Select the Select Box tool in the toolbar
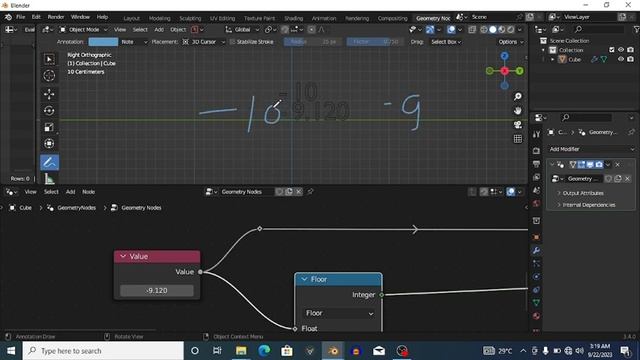The width and height of the screenshot is (640, 360). click(49, 59)
